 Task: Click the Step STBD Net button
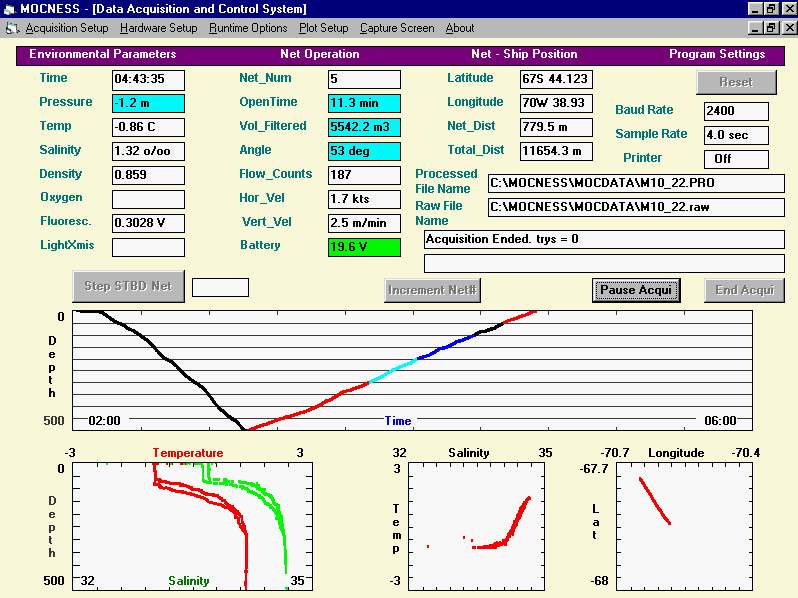128,287
